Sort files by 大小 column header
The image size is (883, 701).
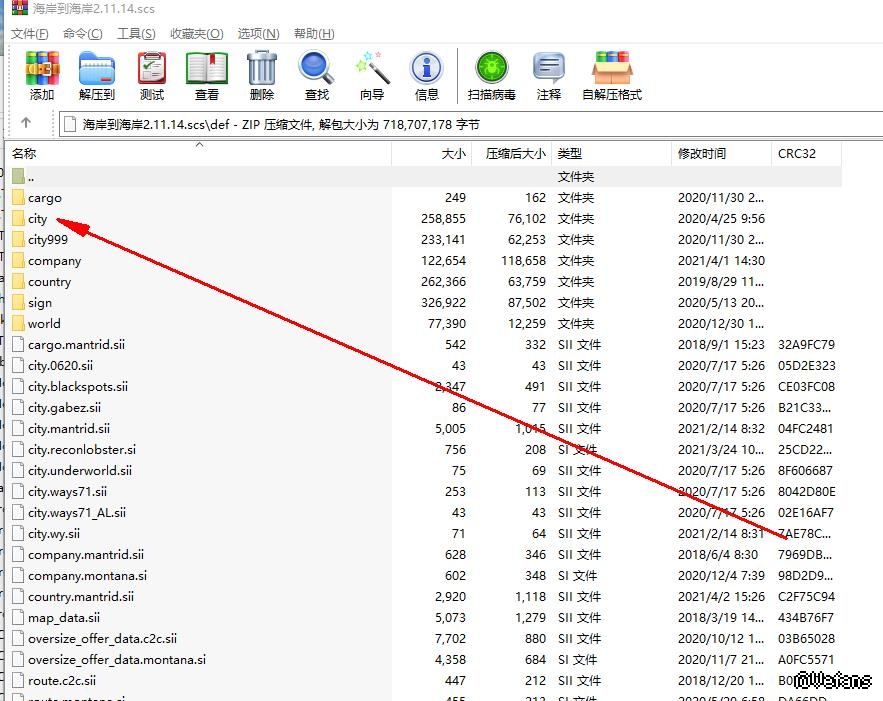coord(453,154)
